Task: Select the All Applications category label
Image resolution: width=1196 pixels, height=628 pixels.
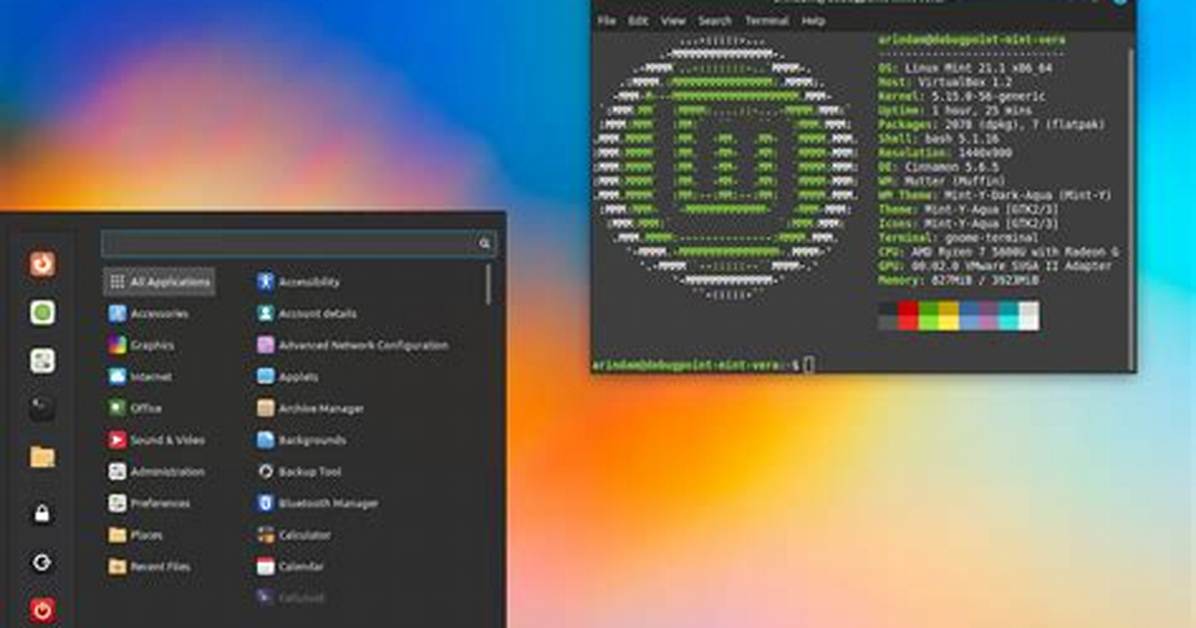Action: click(x=169, y=282)
